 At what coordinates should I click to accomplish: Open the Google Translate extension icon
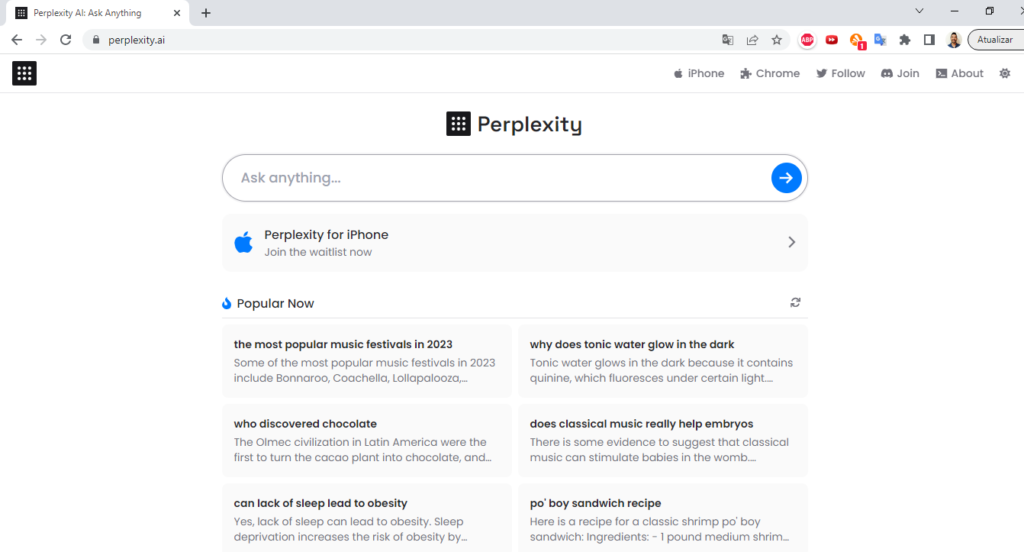(x=880, y=40)
